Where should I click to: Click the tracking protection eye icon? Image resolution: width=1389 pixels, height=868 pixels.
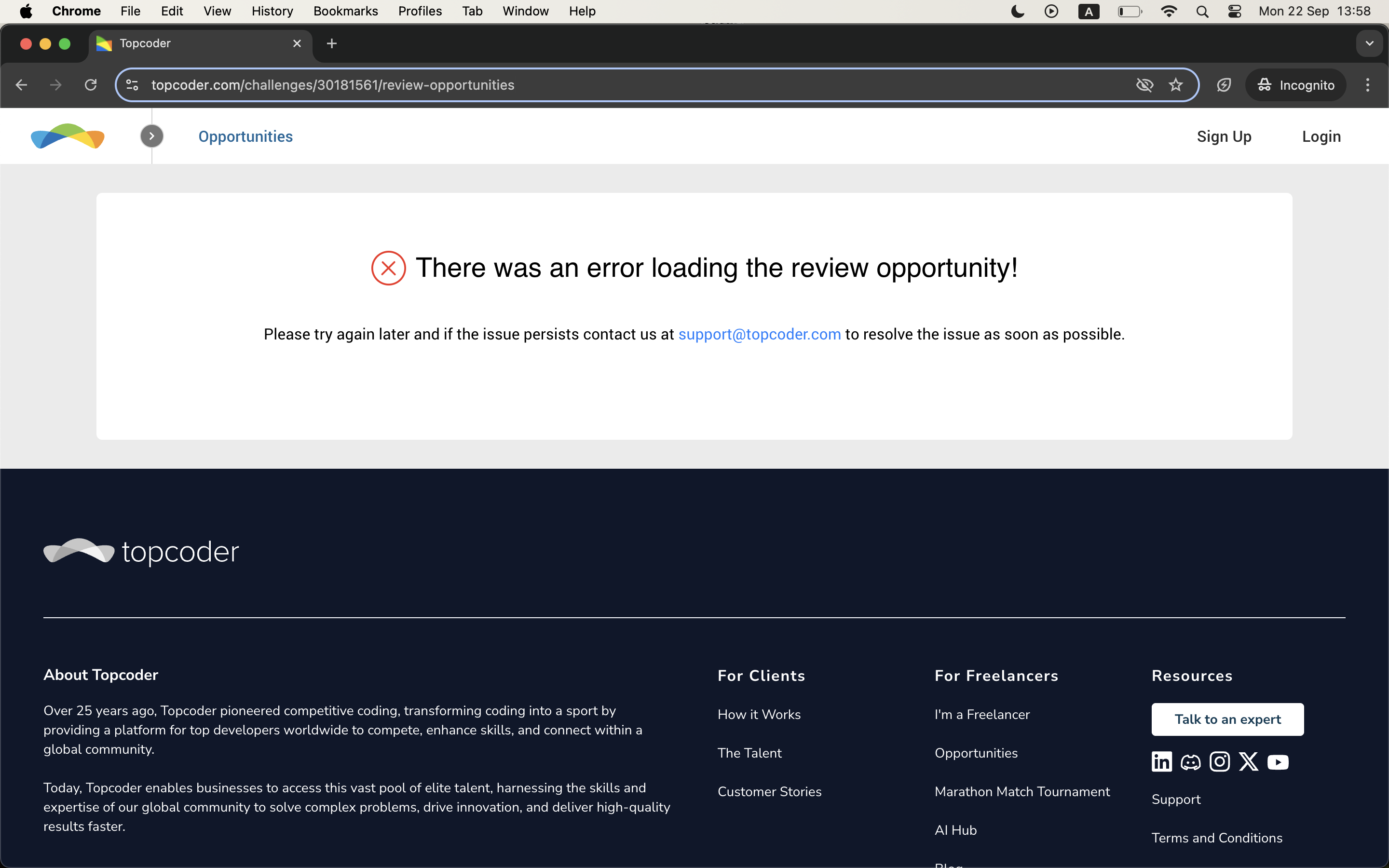[x=1144, y=85]
